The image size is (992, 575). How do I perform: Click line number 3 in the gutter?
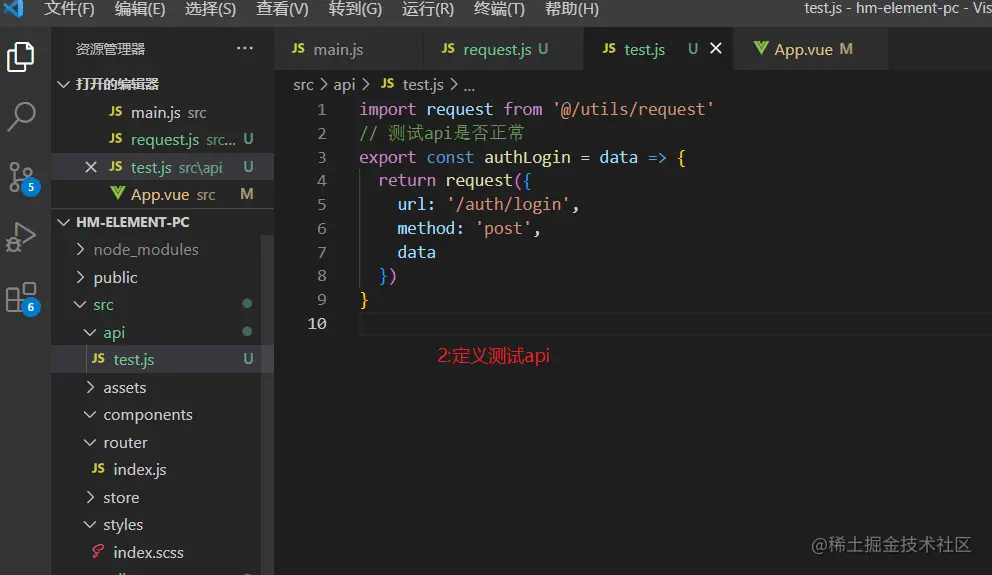[x=321, y=158]
